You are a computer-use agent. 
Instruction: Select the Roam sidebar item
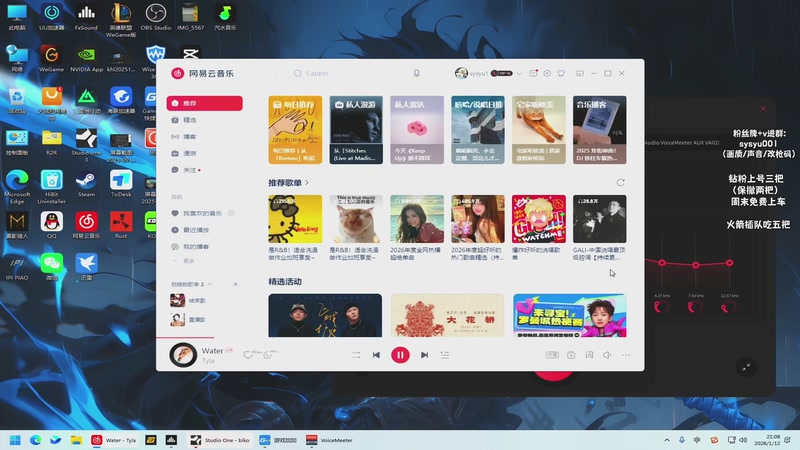(205, 153)
